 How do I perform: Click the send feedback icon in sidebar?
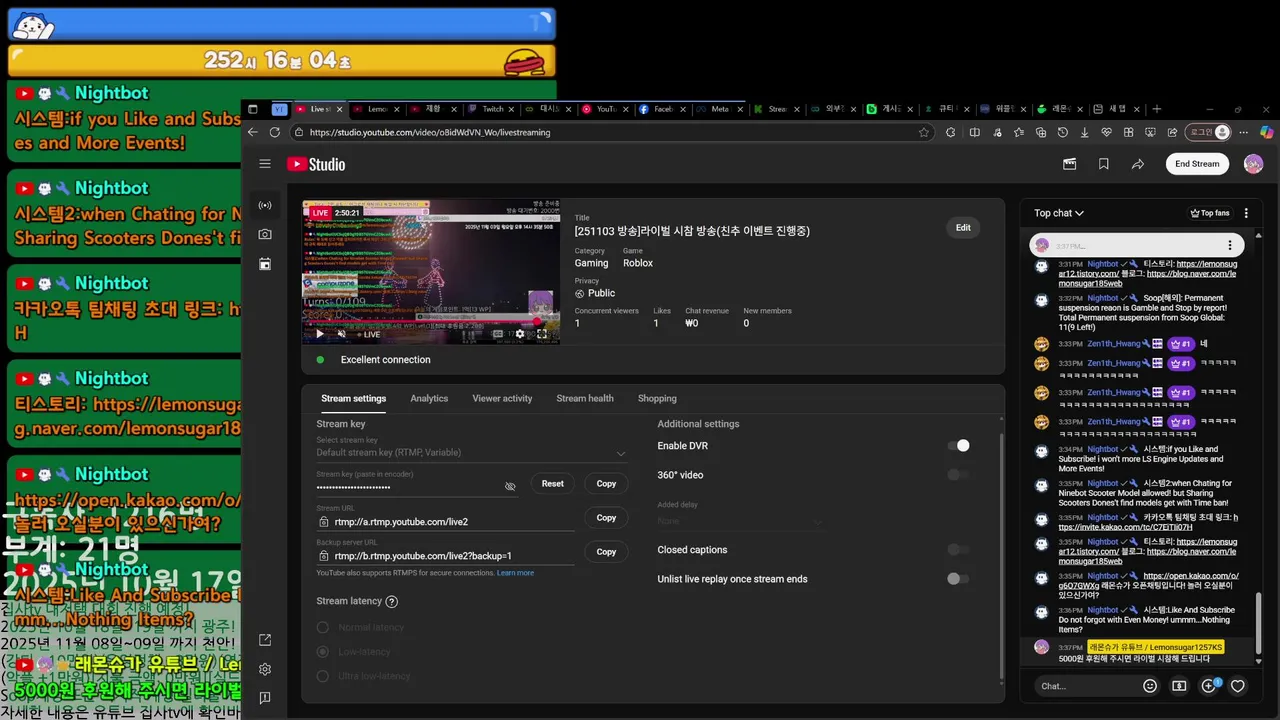pyautogui.click(x=265, y=698)
